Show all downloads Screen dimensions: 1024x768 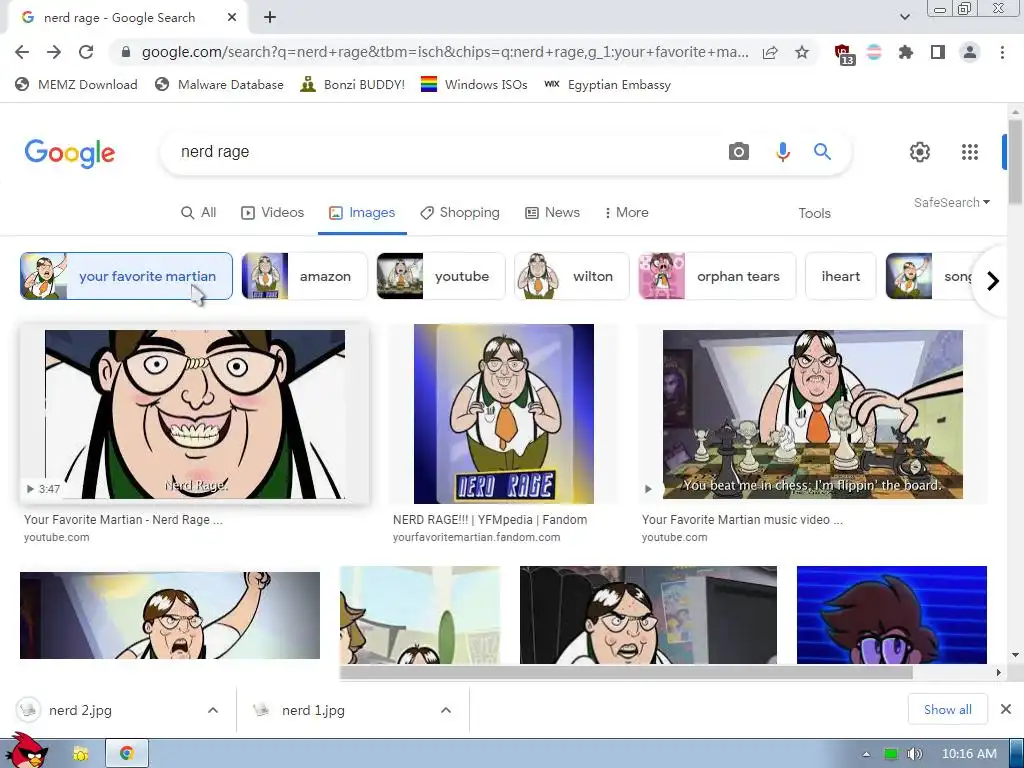pos(948,710)
